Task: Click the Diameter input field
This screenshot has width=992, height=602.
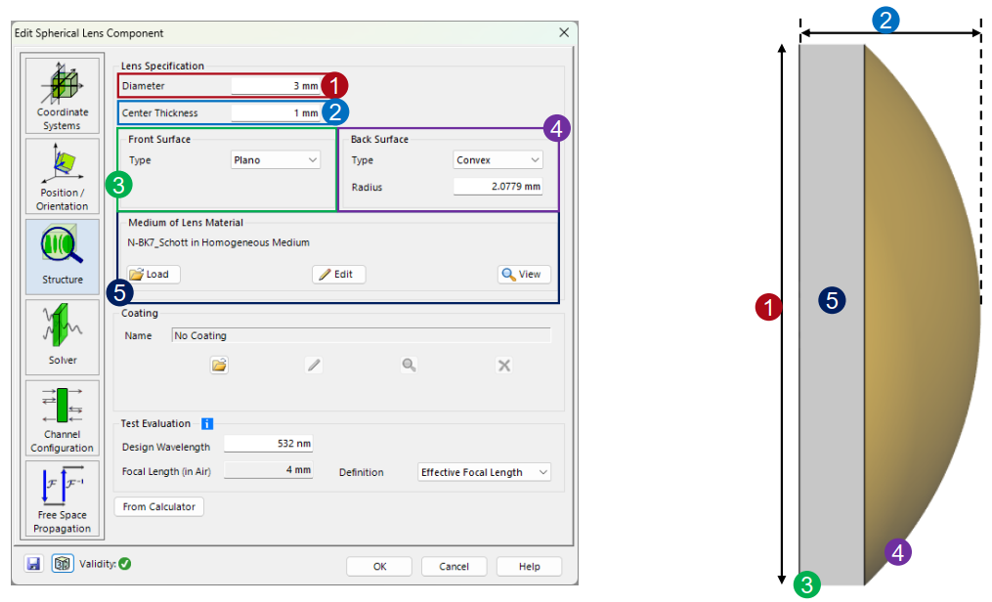Action: pos(276,85)
